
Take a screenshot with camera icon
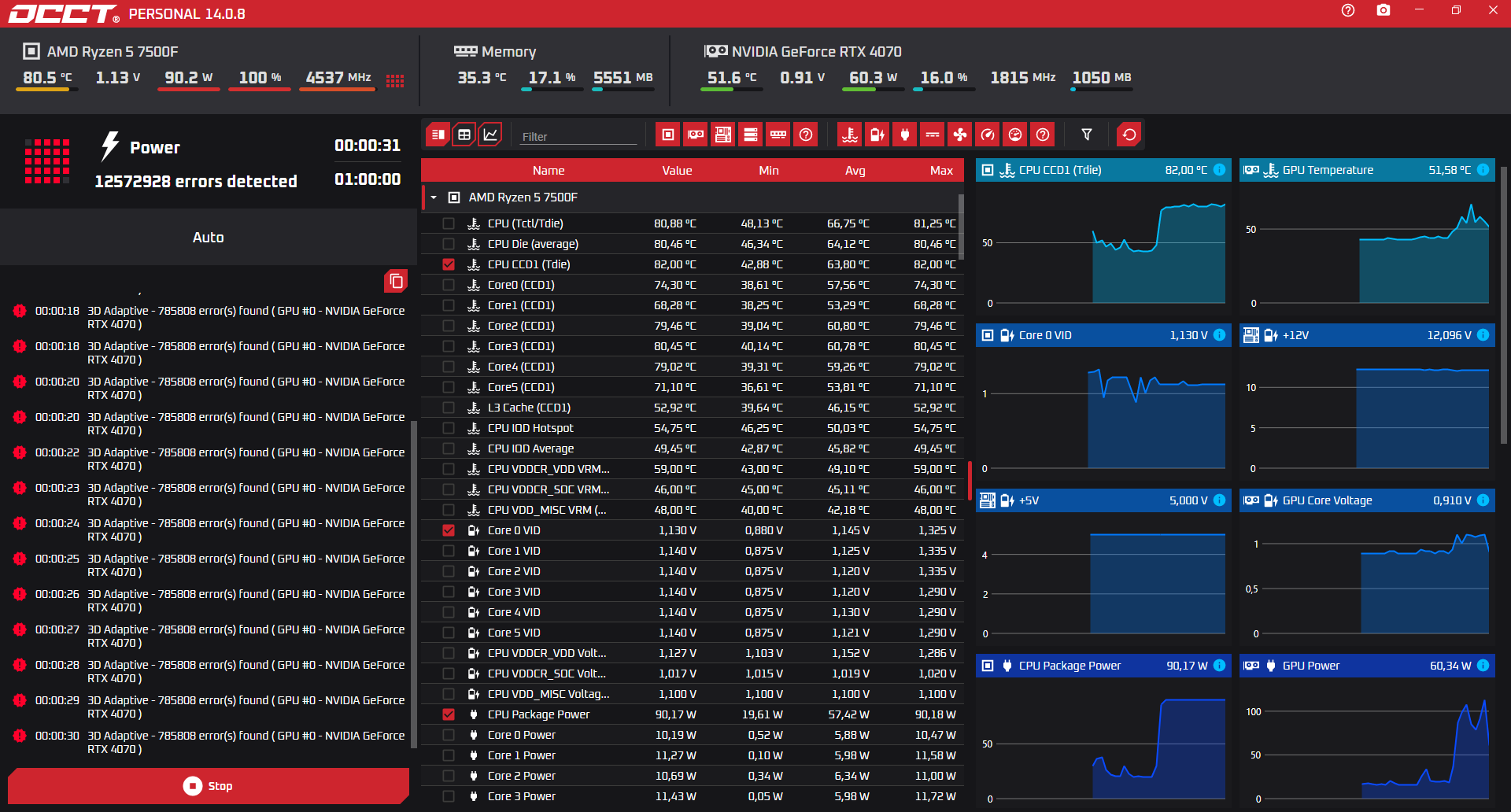[x=1384, y=10]
